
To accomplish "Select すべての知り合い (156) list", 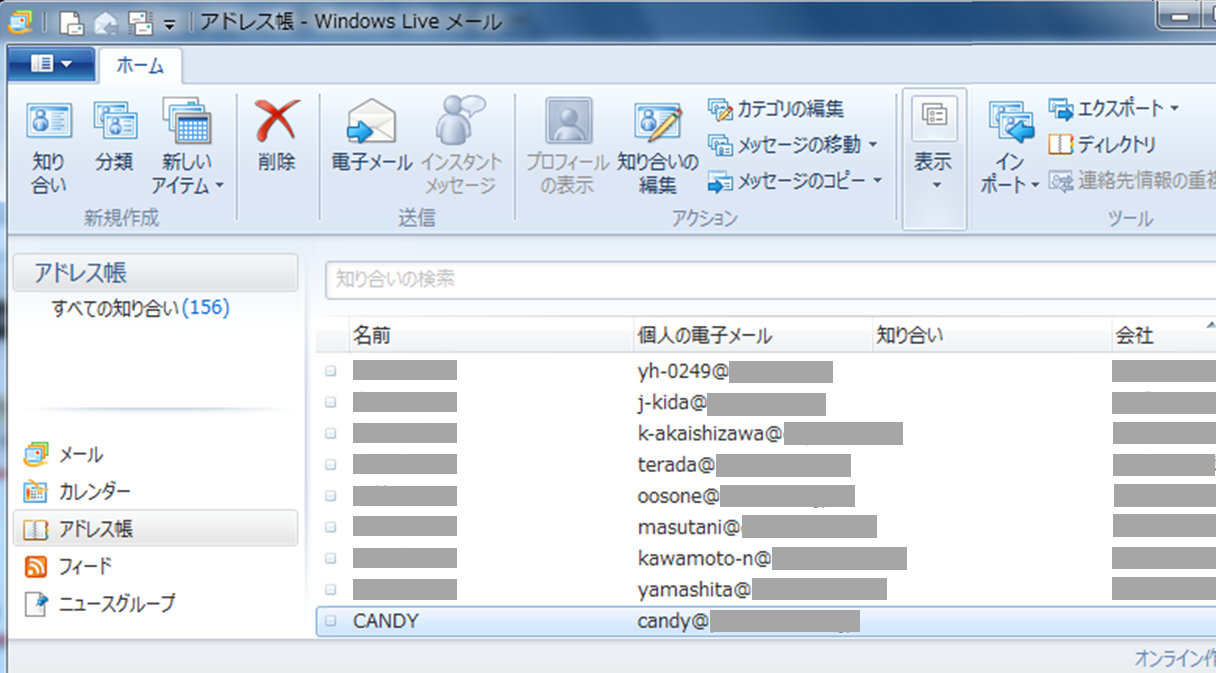I will (x=140, y=308).
